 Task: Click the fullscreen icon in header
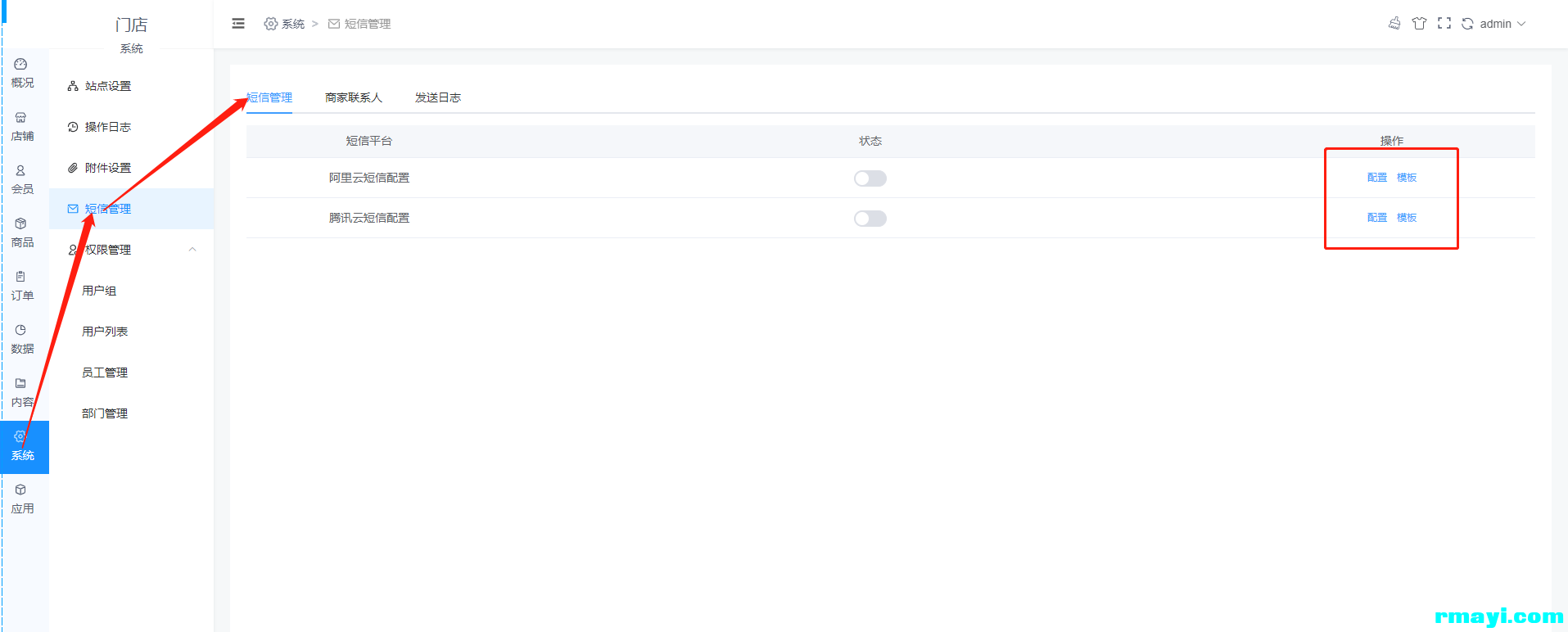coord(1444,24)
